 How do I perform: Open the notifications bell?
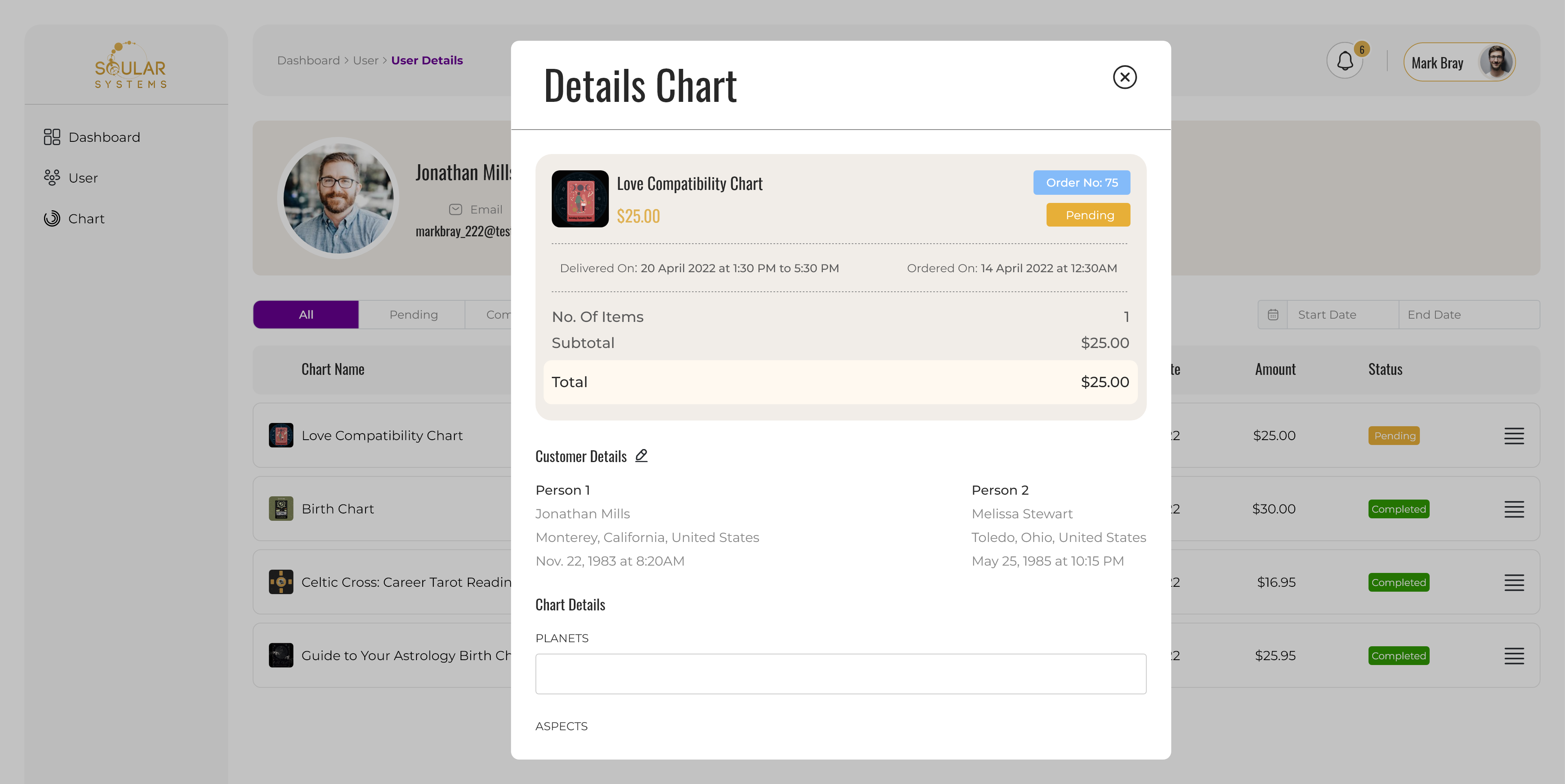[1345, 62]
